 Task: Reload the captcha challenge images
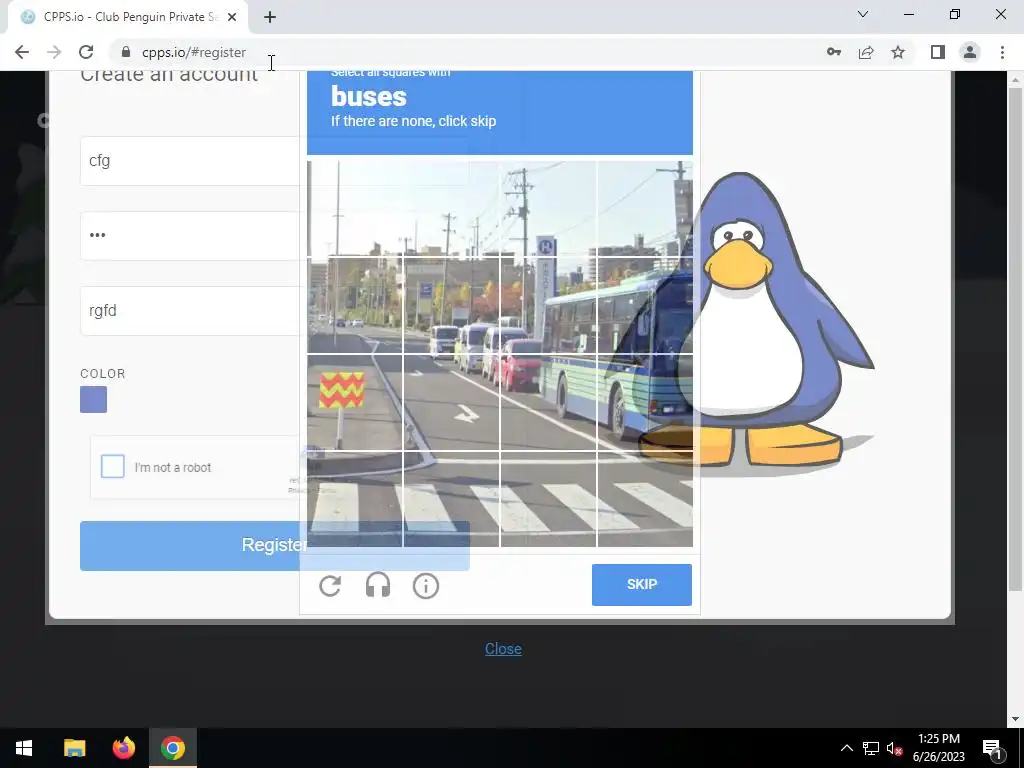tap(330, 585)
